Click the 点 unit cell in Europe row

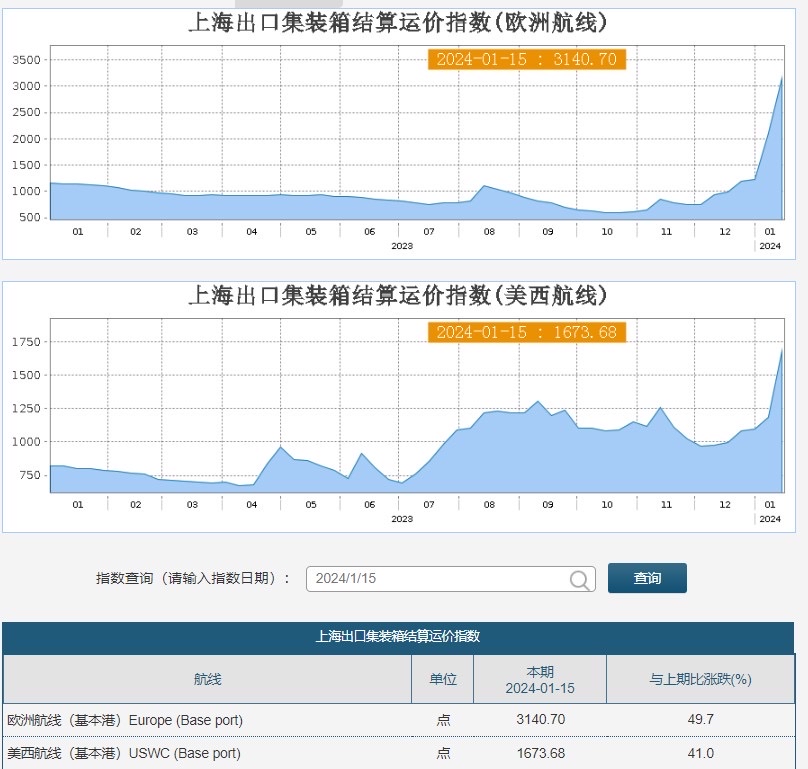443,720
